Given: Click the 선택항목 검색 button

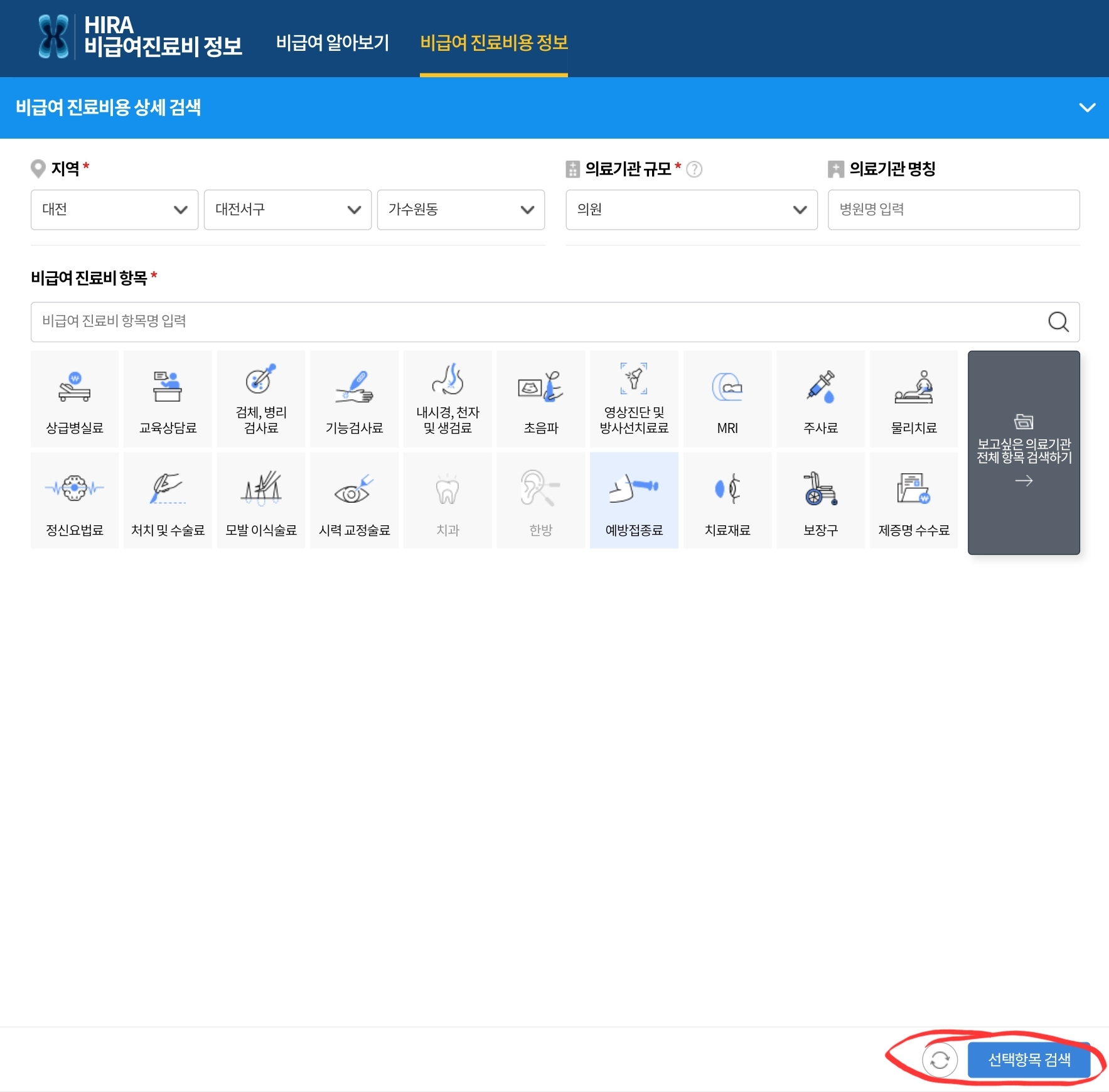Looking at the screenshot, I should tap(1029, 1060).
